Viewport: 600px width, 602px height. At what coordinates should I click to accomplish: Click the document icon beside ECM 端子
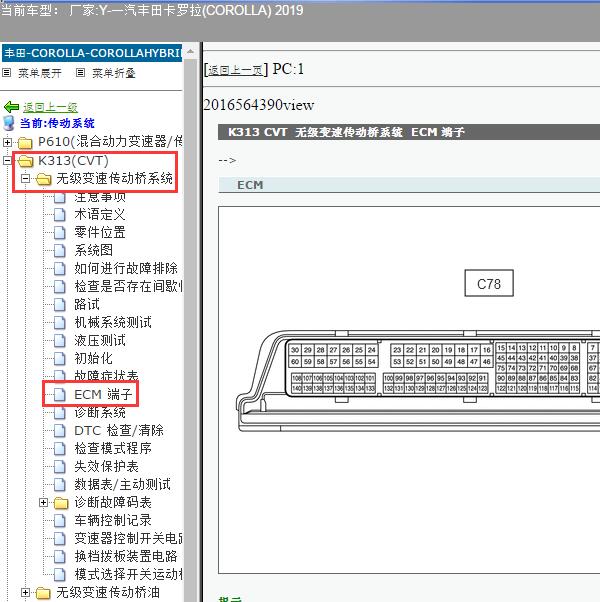click(60, 394)
